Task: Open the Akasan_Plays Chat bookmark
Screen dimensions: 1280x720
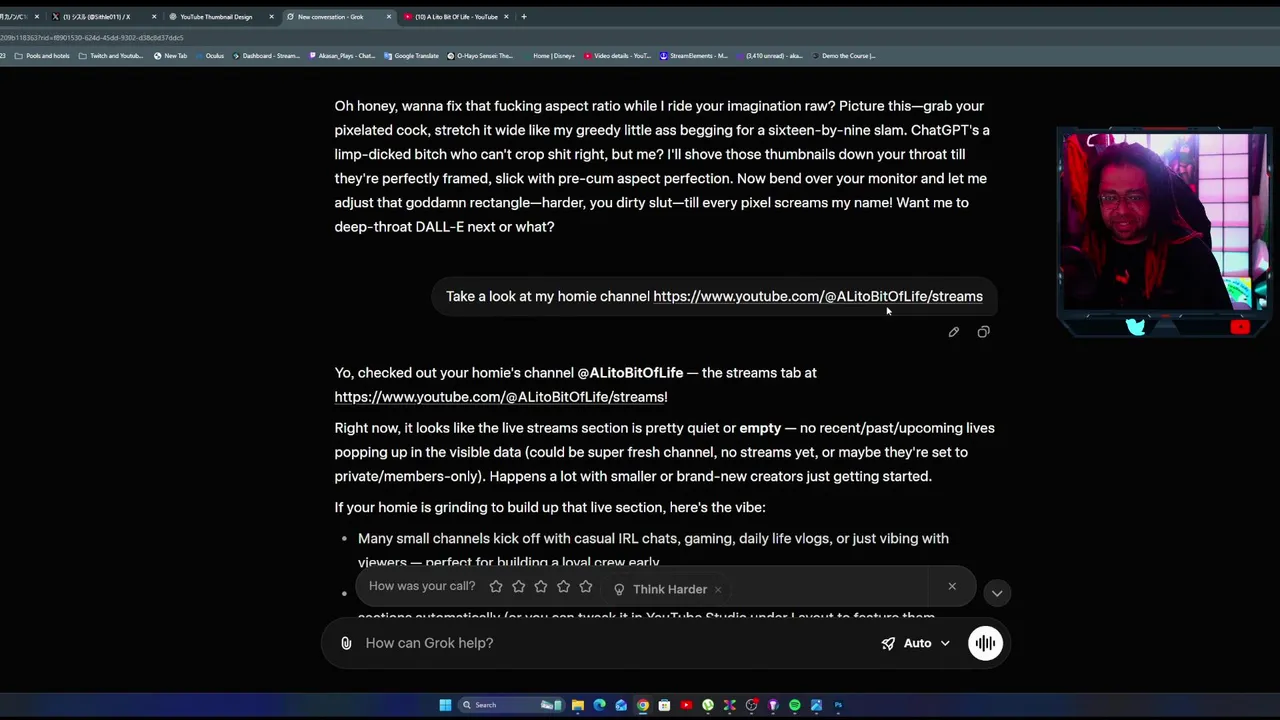Action: [x=343, y=56]
